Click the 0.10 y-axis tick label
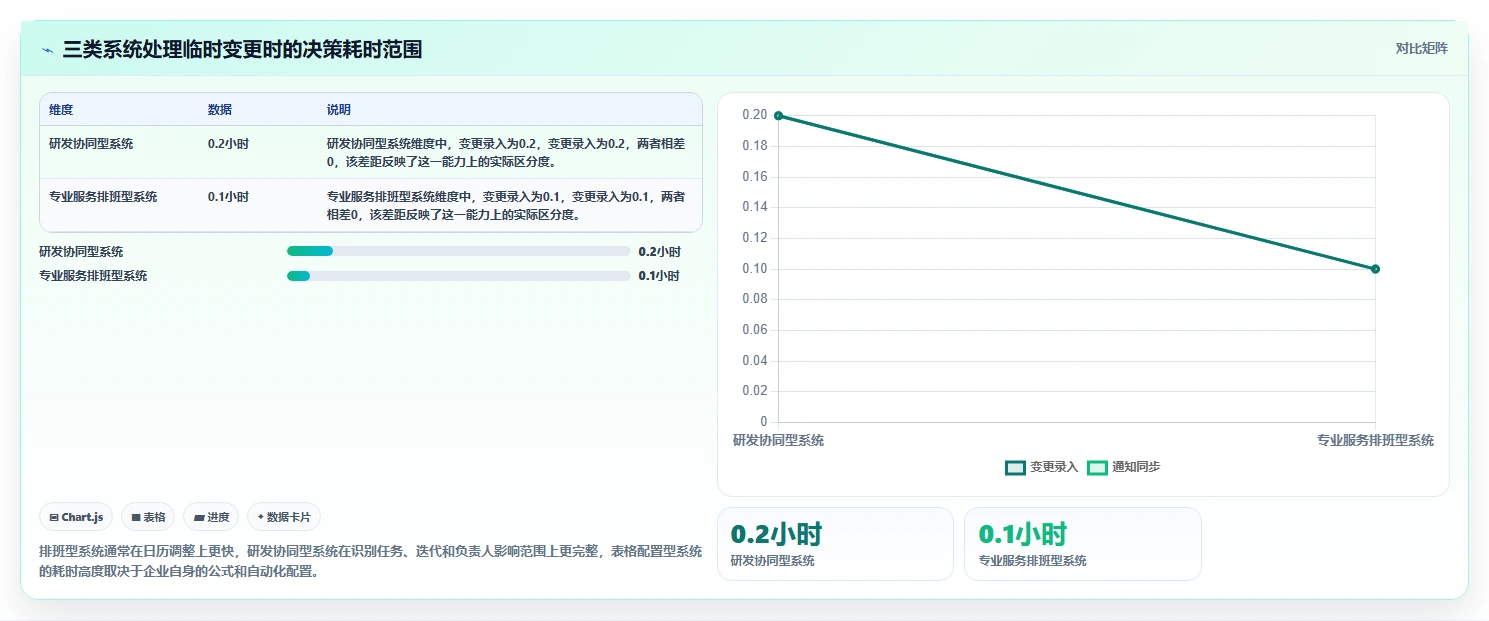The width and height of the screenshot is (1489, 621). tap(755, 268)
